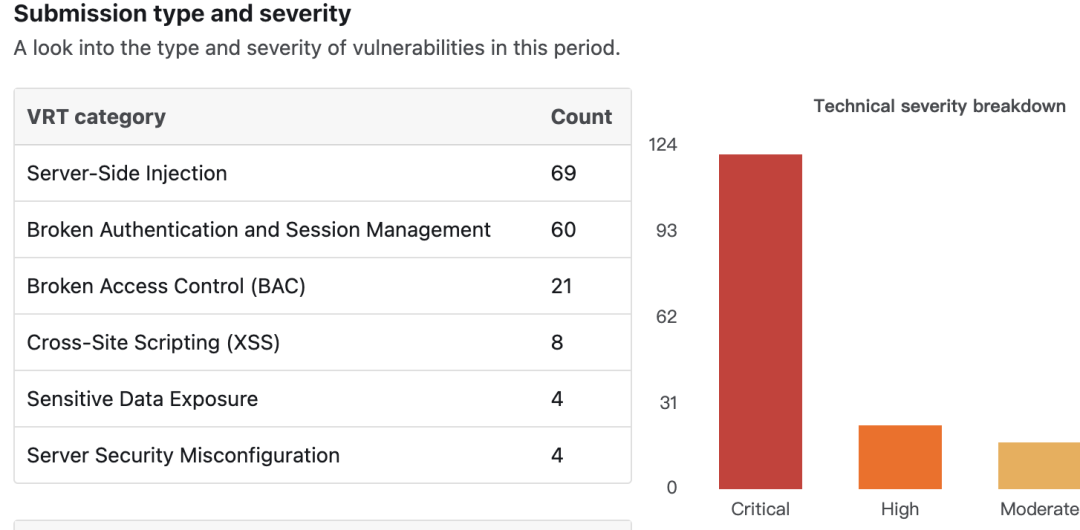Viewport: 1080px width, 530px height.
Task: Select Broken Authentication and Session Management row
Action: (259, 230)
